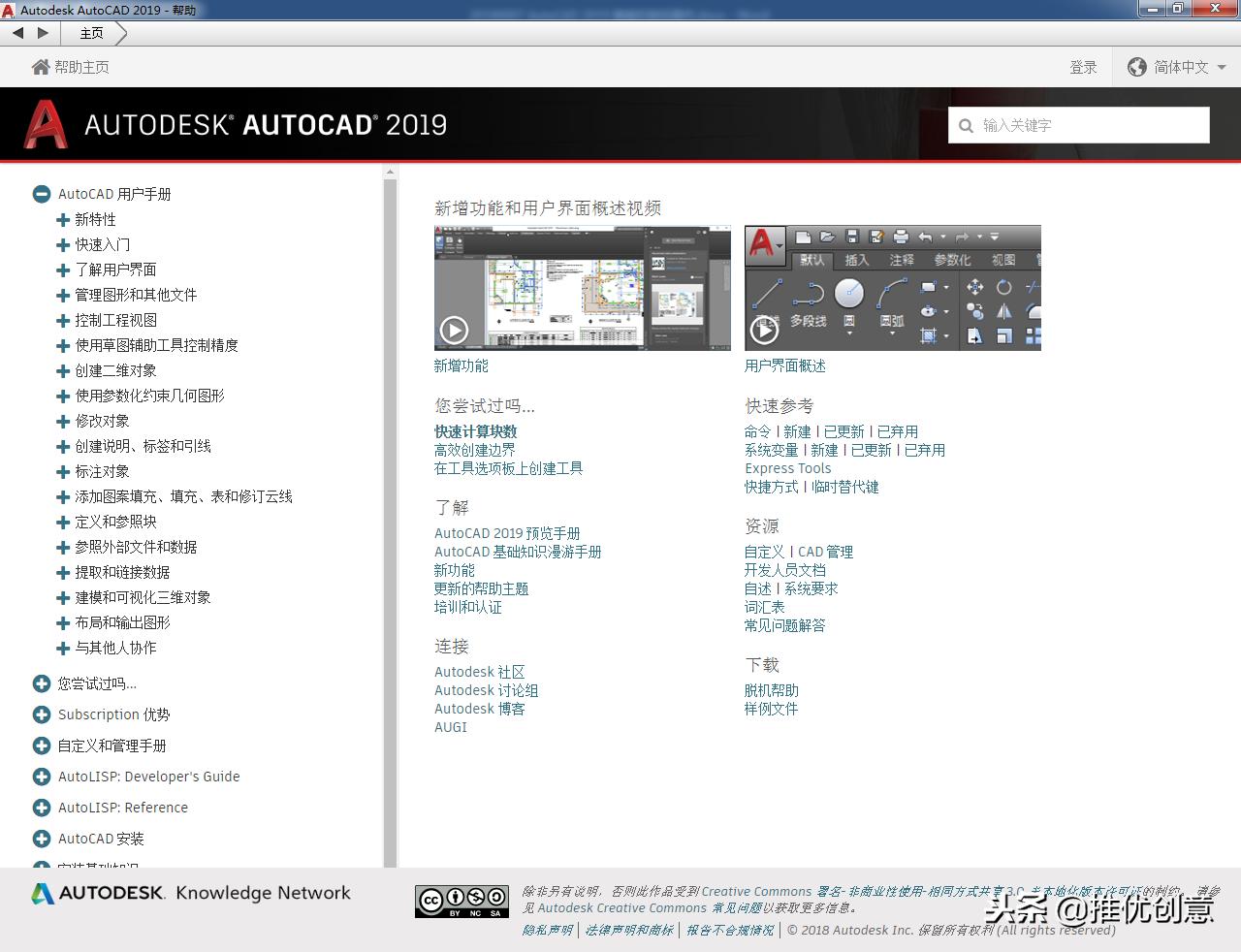Image resolution: width=1241 pixels, height=952 pixels.
Task: Select the 主页 breadcrumb tab
Action: tap(92, 32)
